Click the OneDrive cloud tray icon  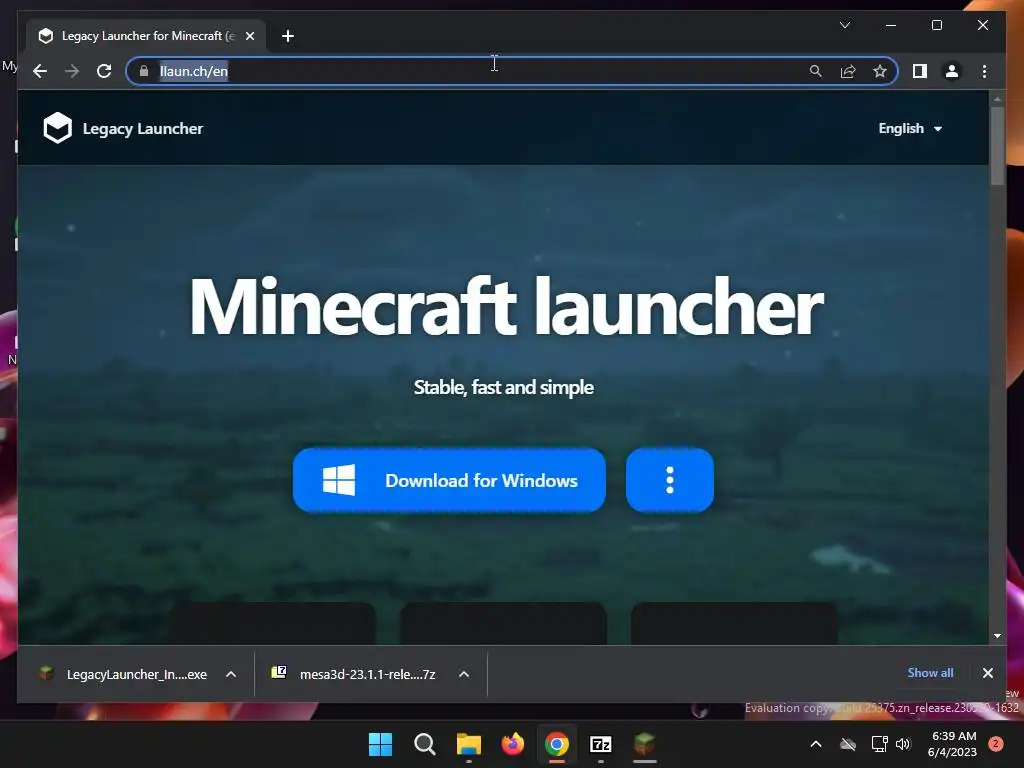848,744
